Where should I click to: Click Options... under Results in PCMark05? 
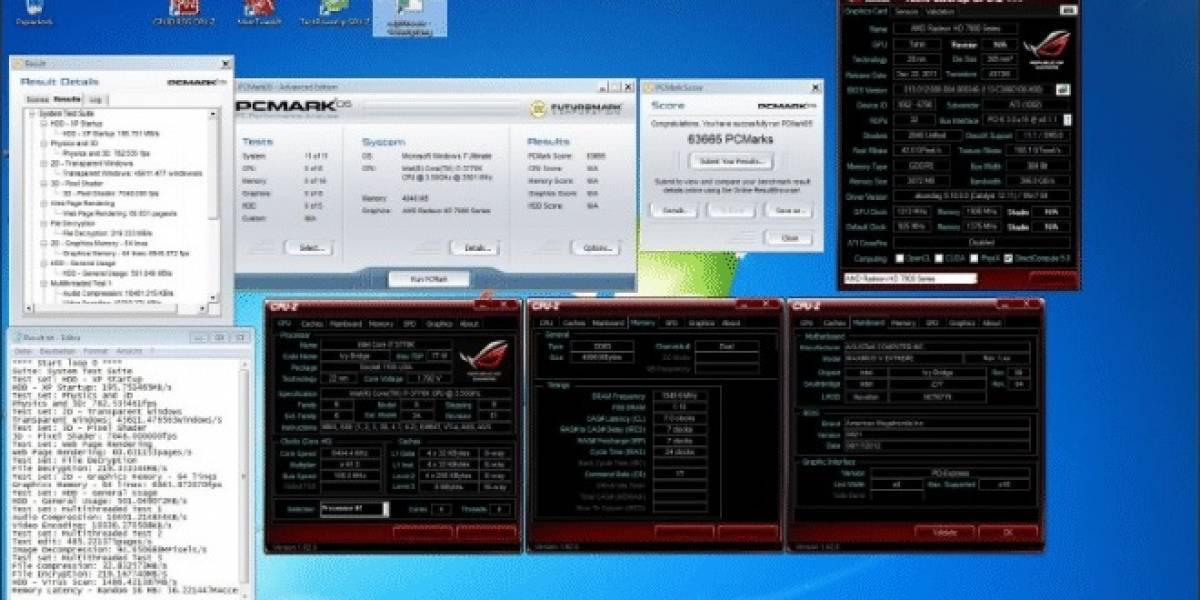tap(594, 247)
